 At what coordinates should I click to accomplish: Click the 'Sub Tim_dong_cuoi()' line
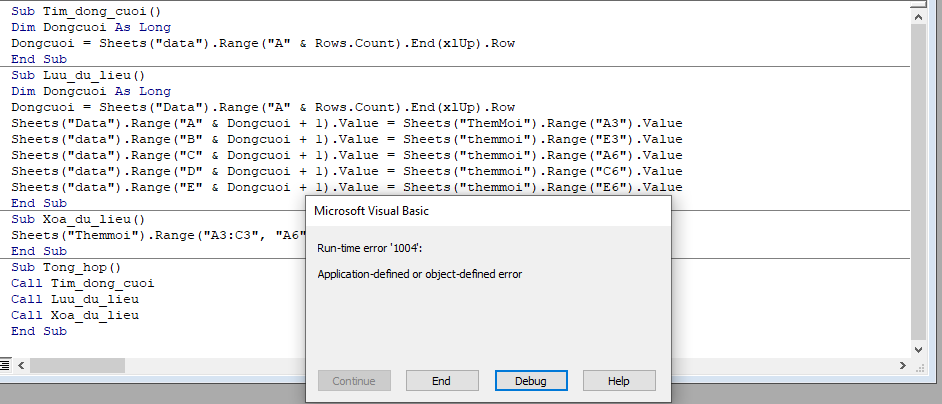click(86, 11)
